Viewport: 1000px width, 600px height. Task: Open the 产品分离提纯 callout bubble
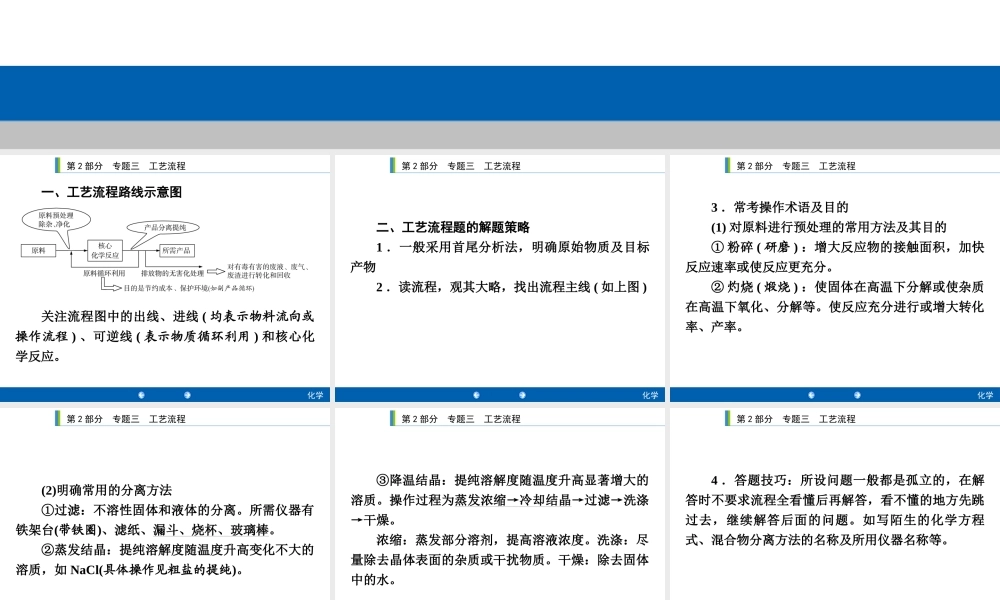point(164,227)
